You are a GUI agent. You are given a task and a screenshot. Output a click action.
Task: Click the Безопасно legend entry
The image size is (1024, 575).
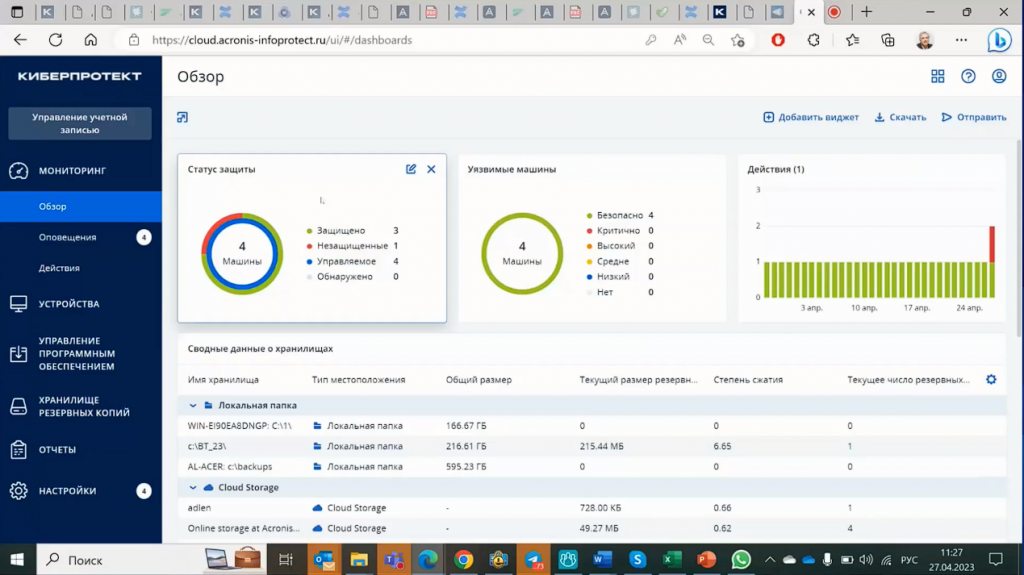tap(620, 215)
